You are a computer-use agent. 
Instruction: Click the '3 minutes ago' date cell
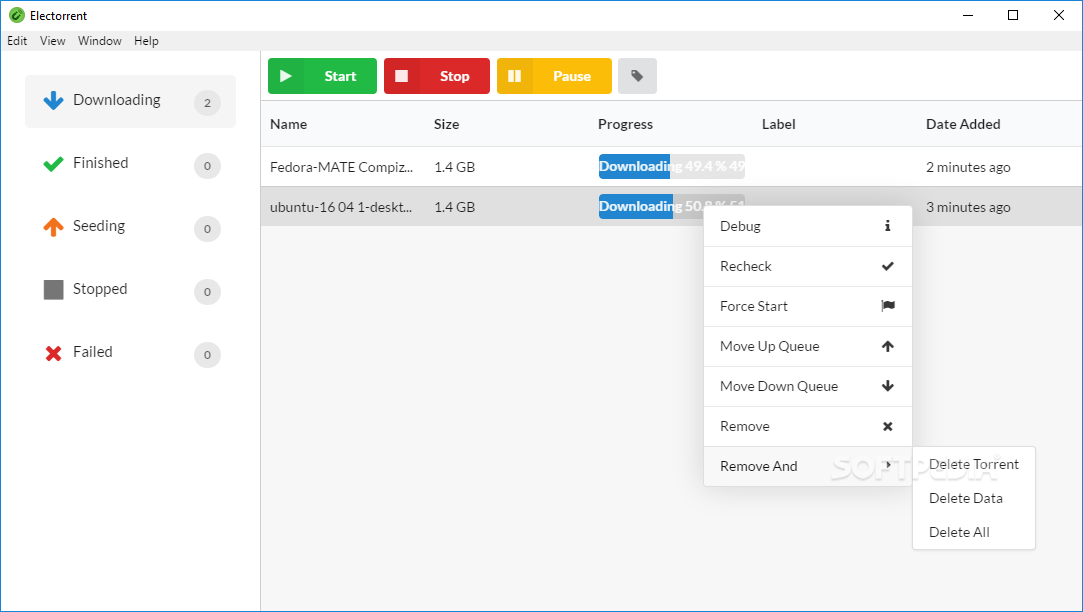click(x=968, y=207)
